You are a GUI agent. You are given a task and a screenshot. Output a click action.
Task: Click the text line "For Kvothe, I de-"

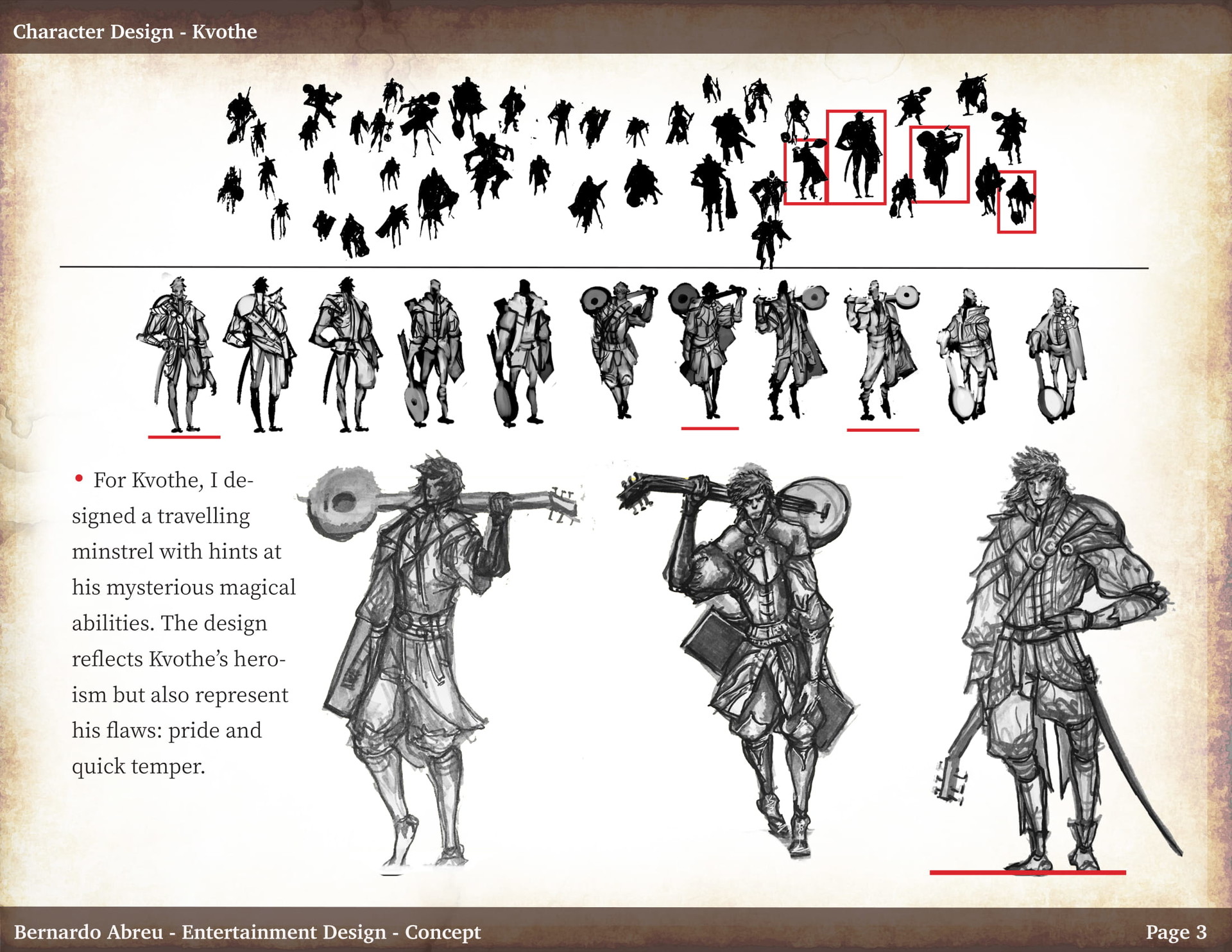click(173, 480)
